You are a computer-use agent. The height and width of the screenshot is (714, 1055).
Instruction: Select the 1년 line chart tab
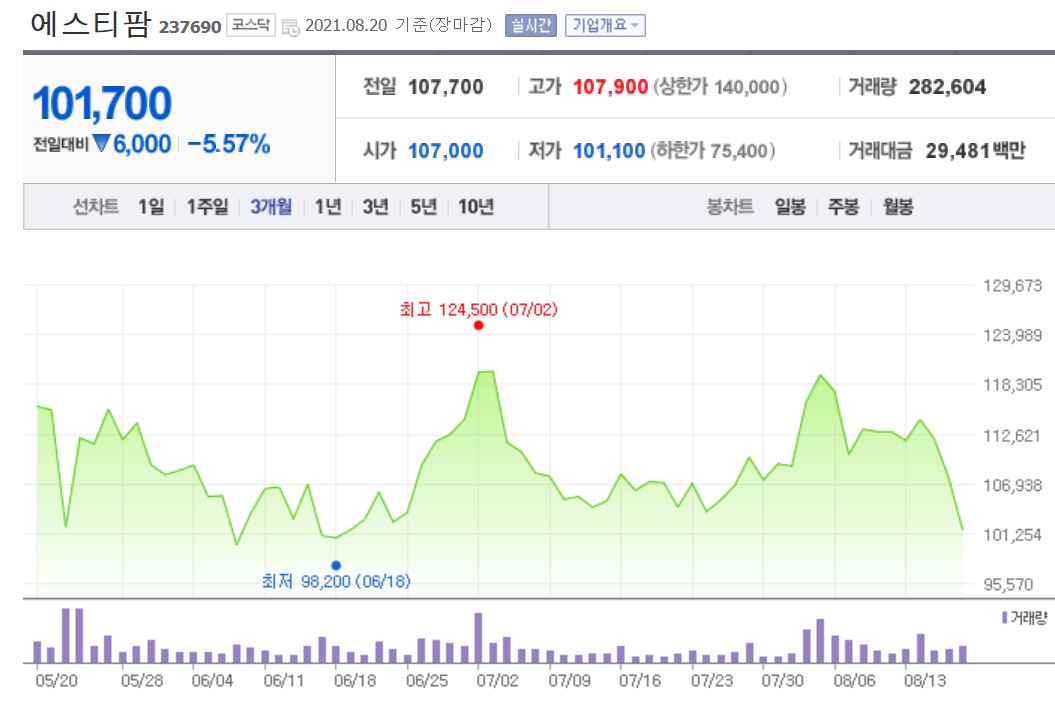(328, 207)
